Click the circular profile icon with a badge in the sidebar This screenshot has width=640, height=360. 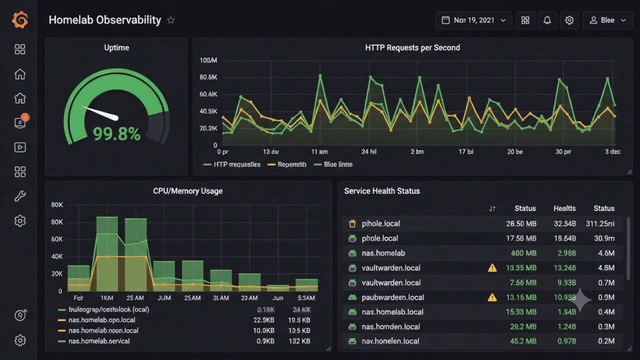[20, 315]
